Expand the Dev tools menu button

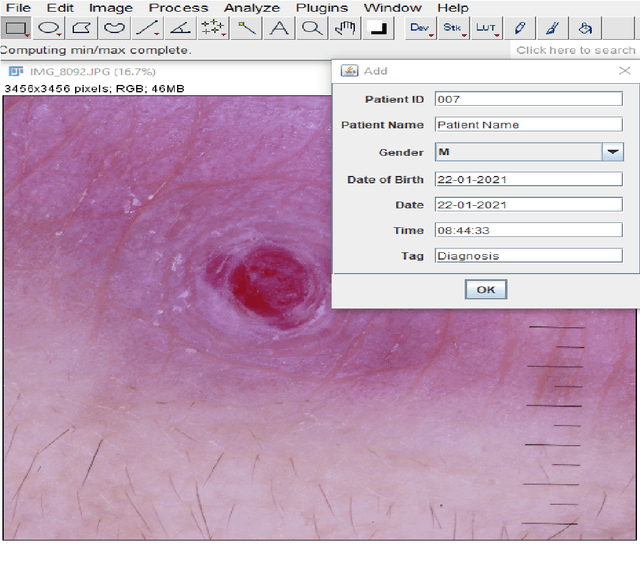(421, 28)
